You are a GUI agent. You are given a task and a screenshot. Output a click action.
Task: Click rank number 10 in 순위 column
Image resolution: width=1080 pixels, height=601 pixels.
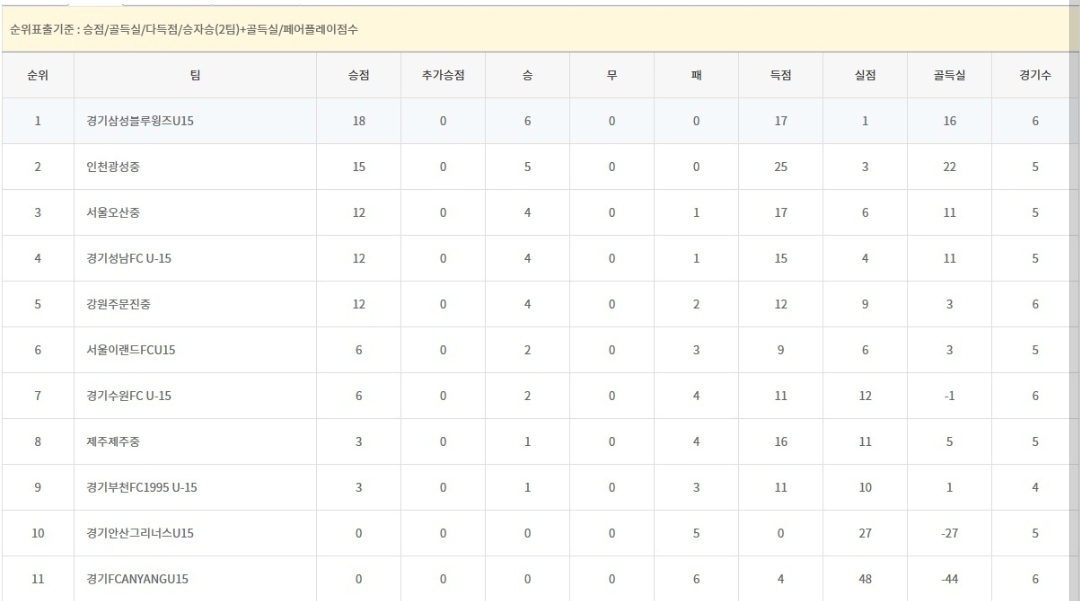[38, 533]
